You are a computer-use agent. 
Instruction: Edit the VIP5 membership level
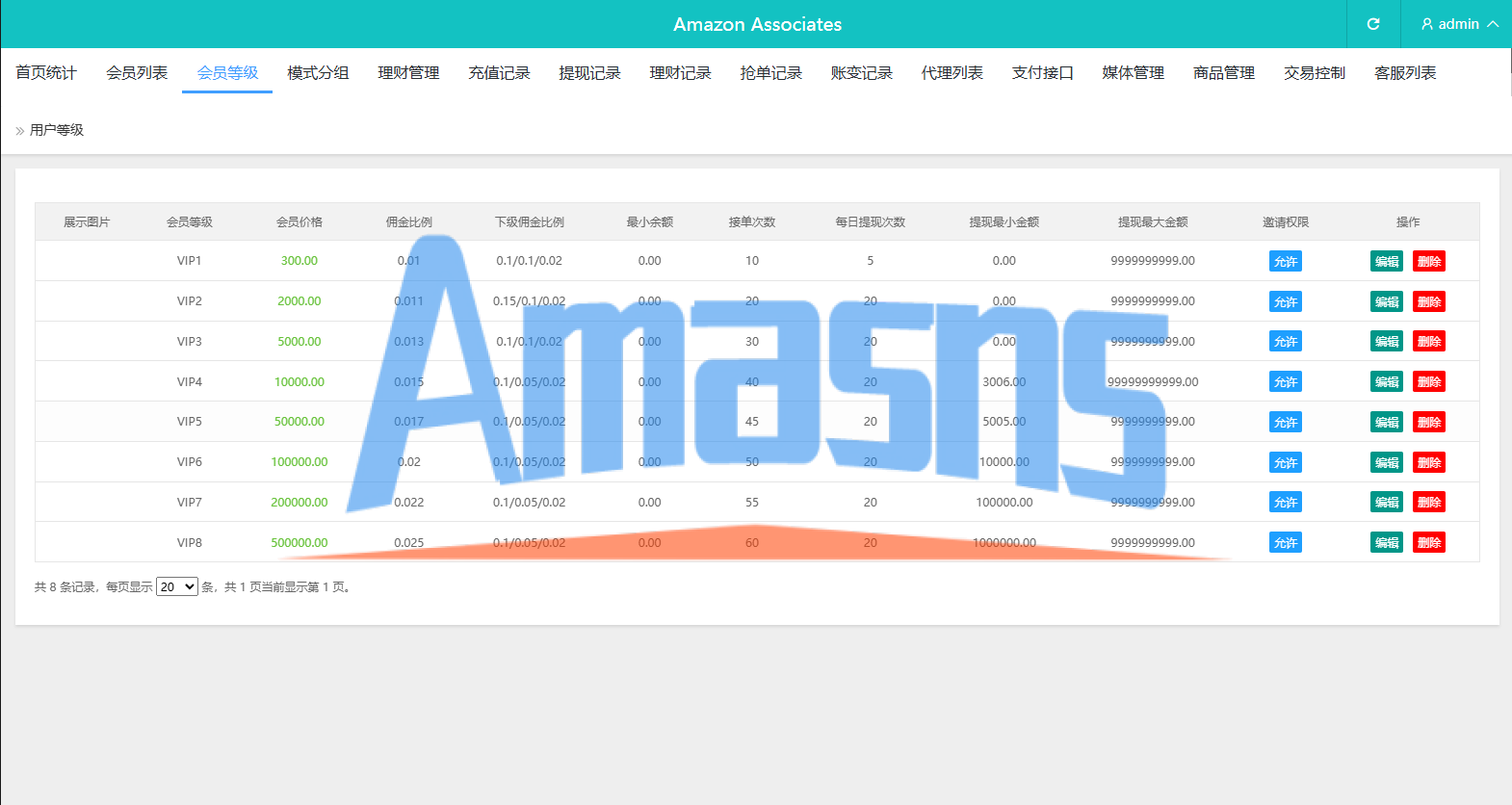(1387, 422)
